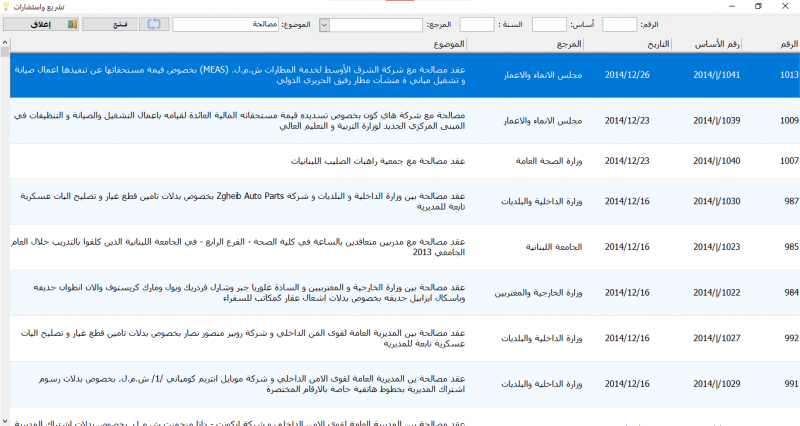
Task: Open the المرجع dropdown arrow
Action: (324, 24)
